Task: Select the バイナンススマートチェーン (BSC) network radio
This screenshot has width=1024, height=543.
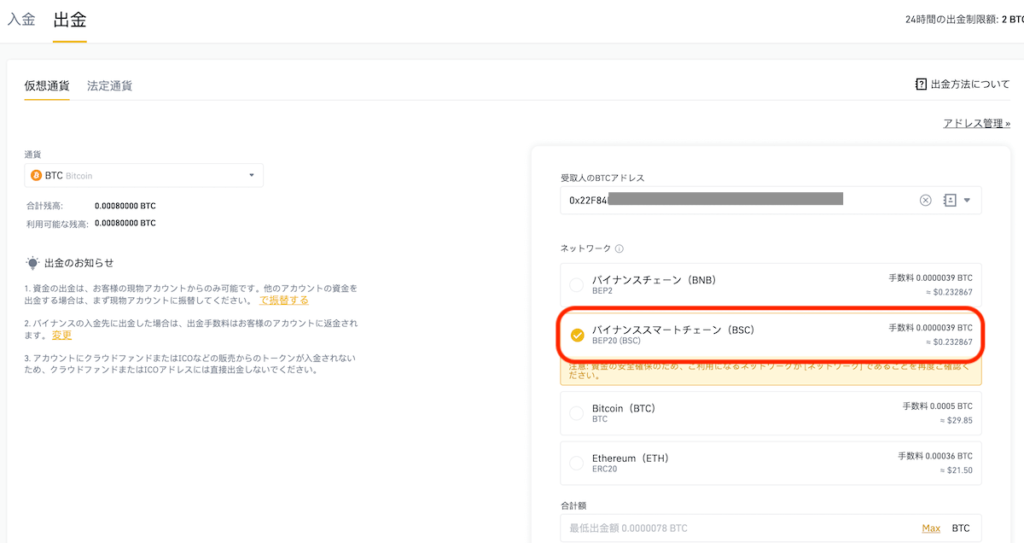Action: pos(577,335)
